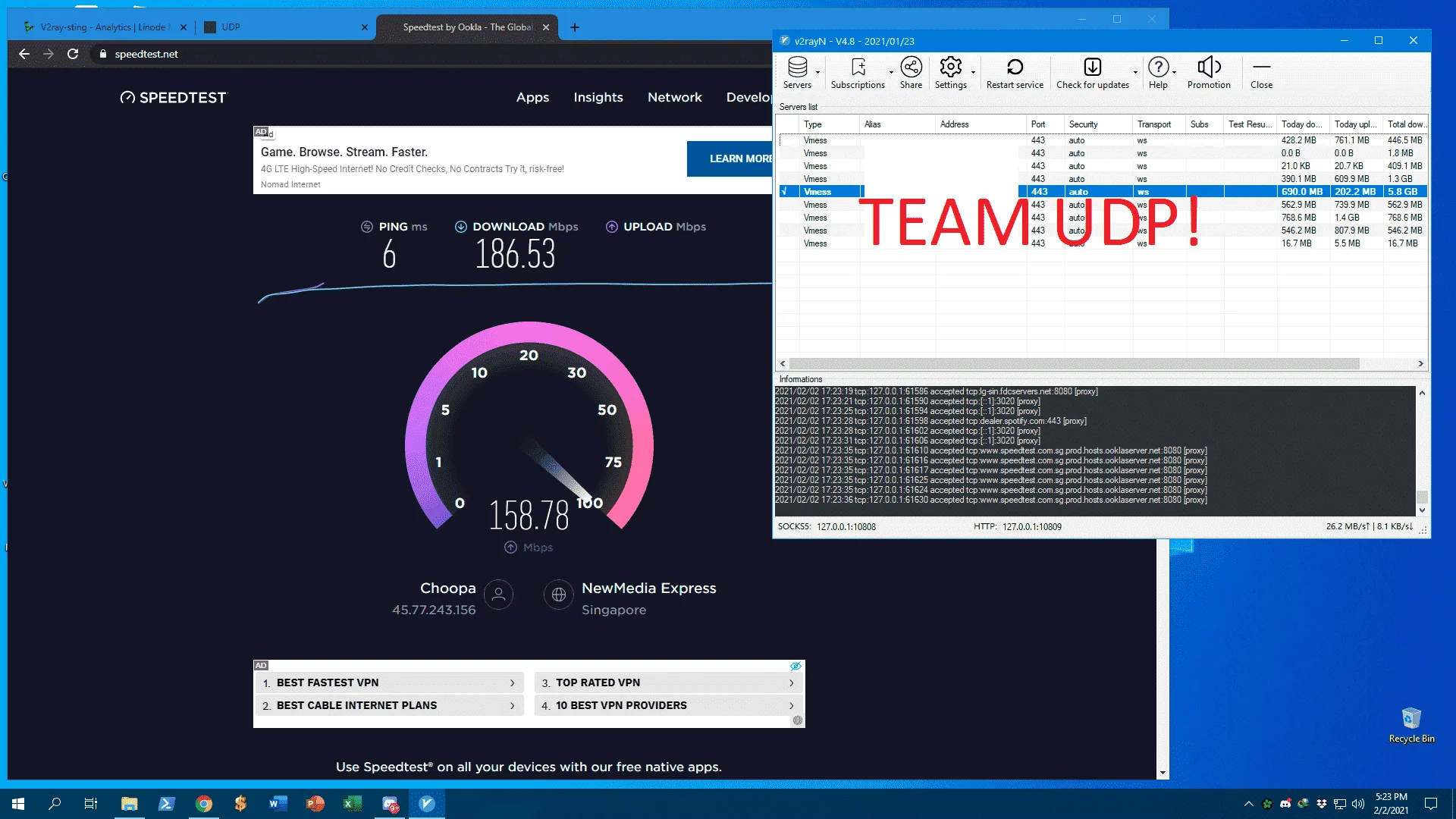Screen dimensions: 1456x819
Task: Click server list horizontal scrollbar right arrow
Action: (1420, 364)
